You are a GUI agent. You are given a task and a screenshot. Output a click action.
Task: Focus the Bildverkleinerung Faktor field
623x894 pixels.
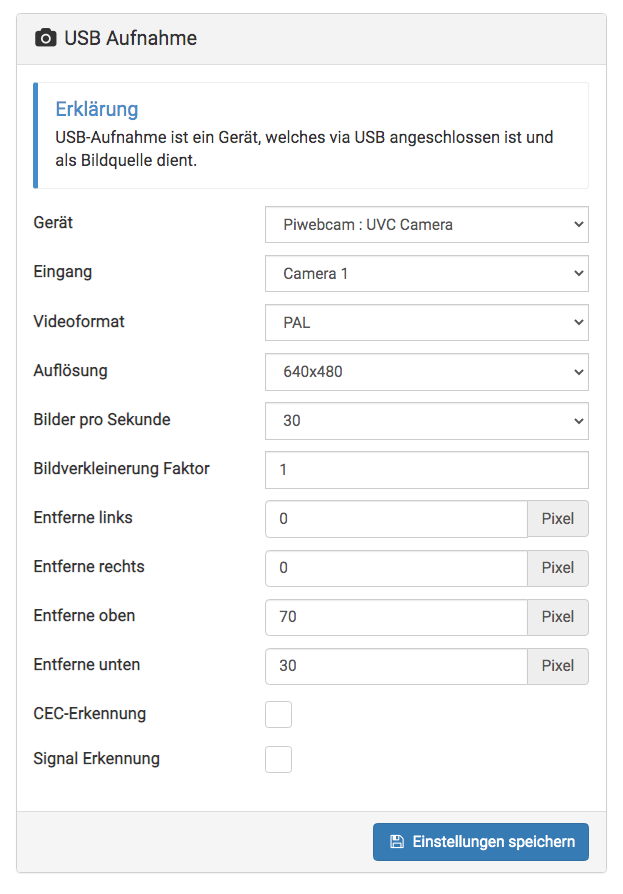pos(426,470)
